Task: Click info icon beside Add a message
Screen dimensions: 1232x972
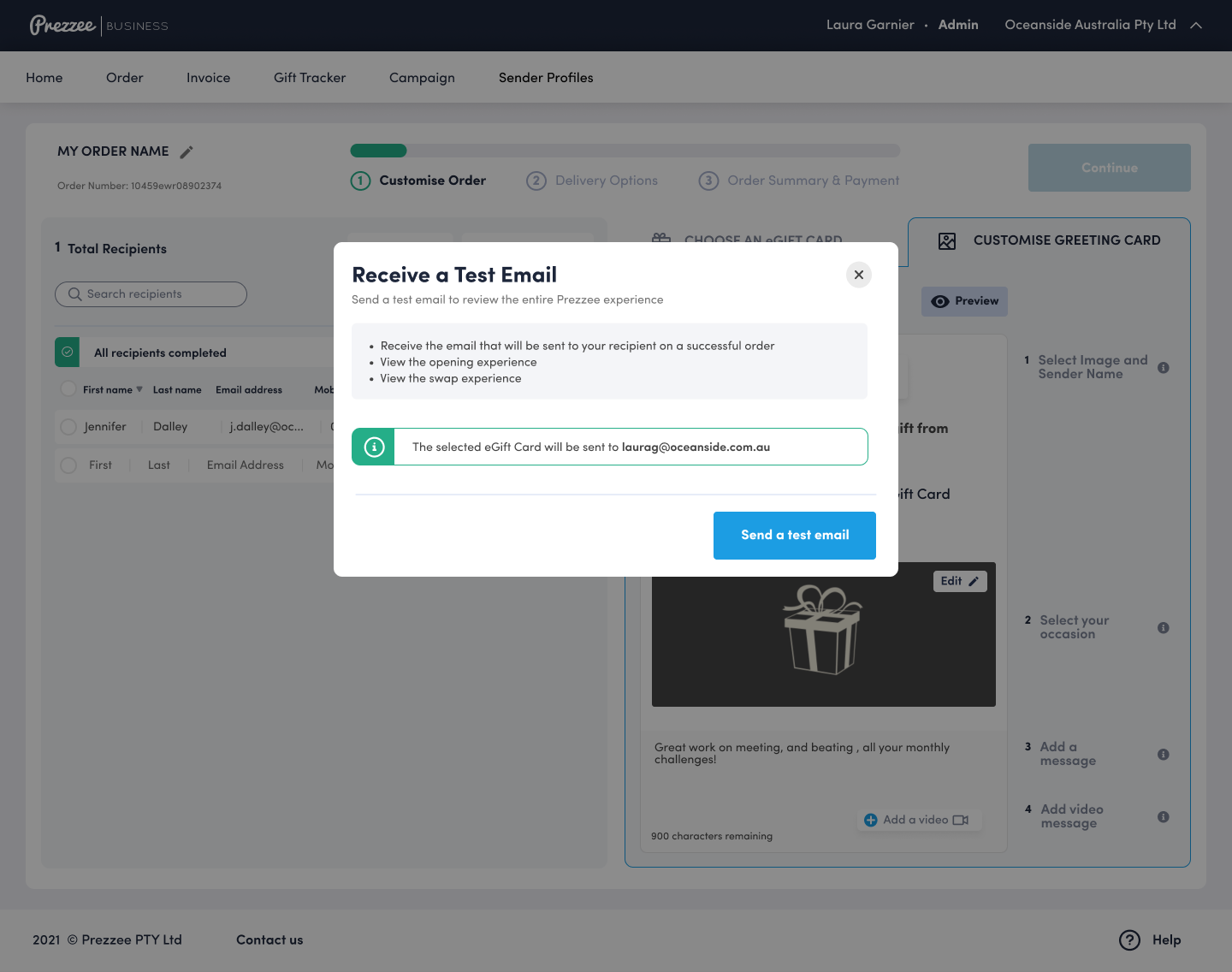Action: 1164,755
